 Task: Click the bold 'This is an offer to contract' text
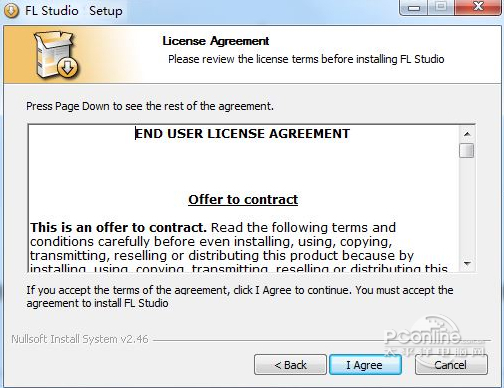118,227
